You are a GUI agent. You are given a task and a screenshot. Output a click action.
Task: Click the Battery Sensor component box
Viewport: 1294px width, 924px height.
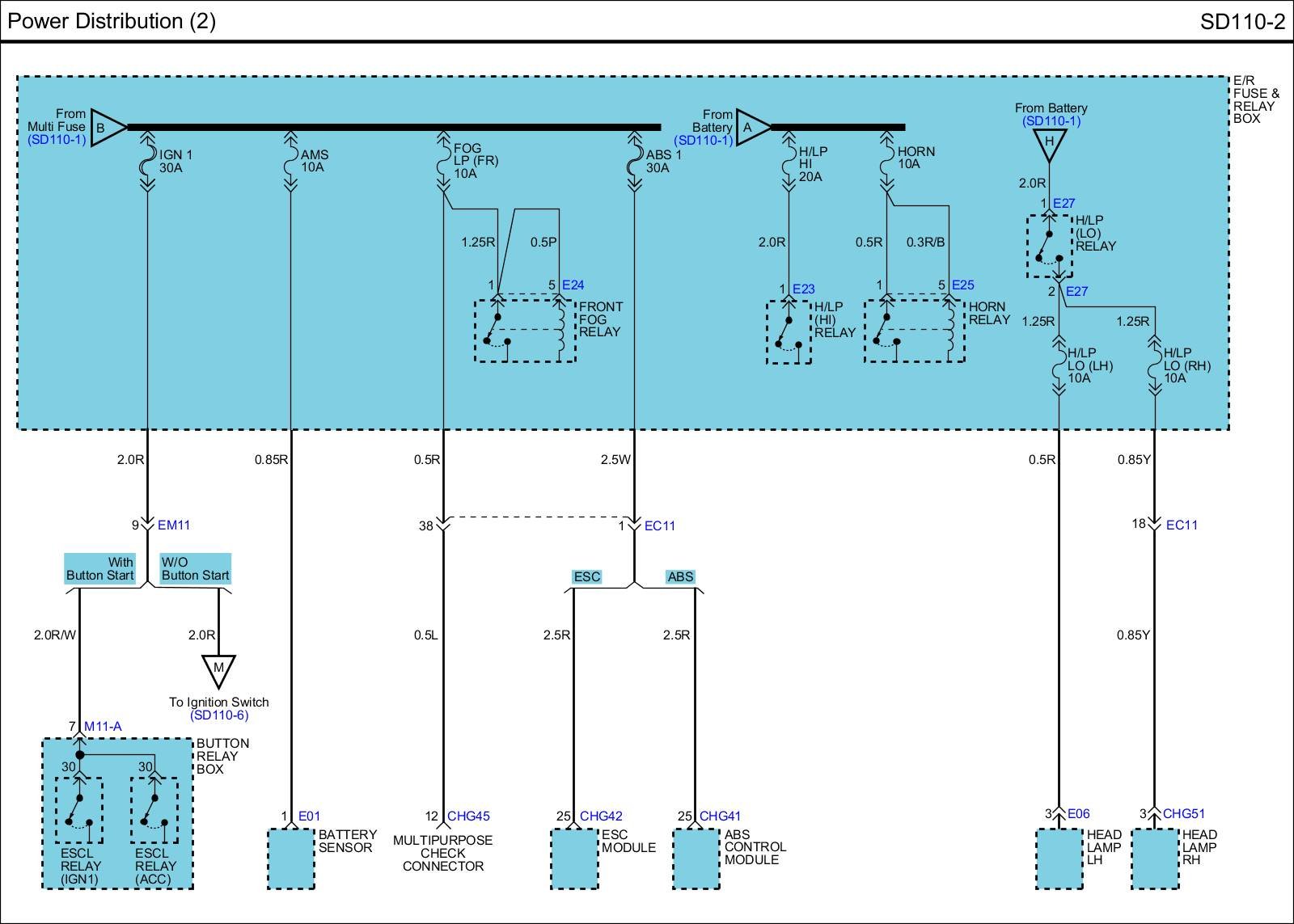tap(291, 859)
